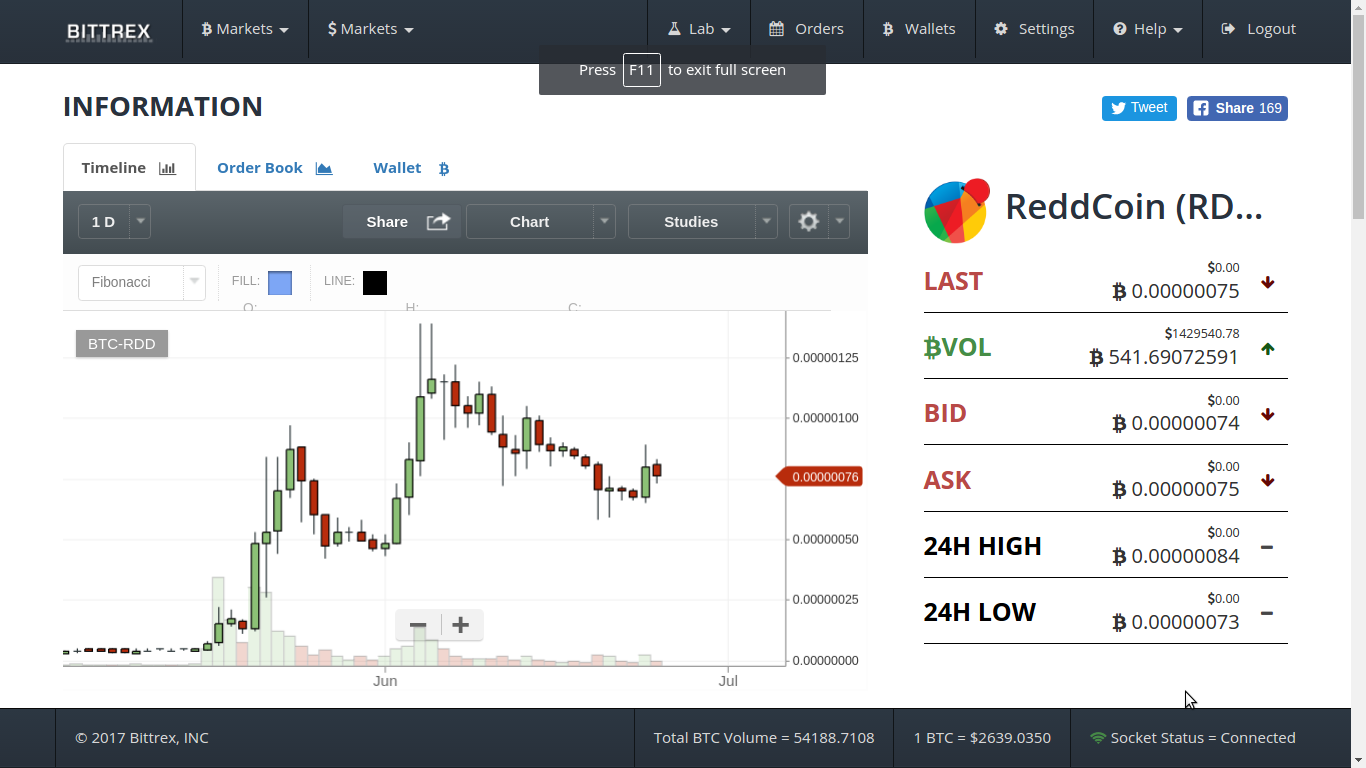Screen dimensions: 1366x768
Task: Click the BTC-RDD chart label
Action: 122,343
